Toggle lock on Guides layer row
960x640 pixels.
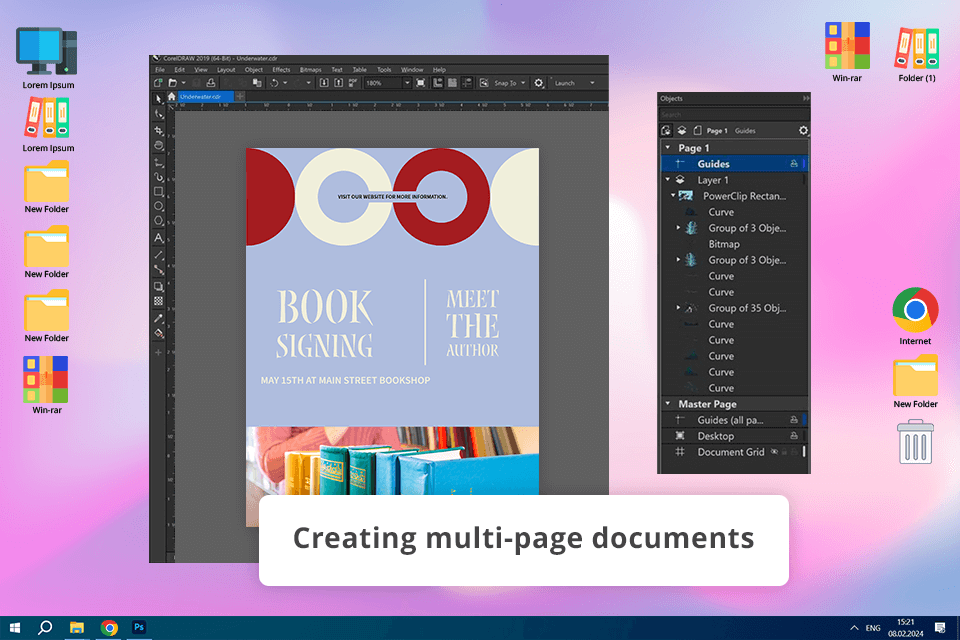pyautogui.click(x=793, y=164)
